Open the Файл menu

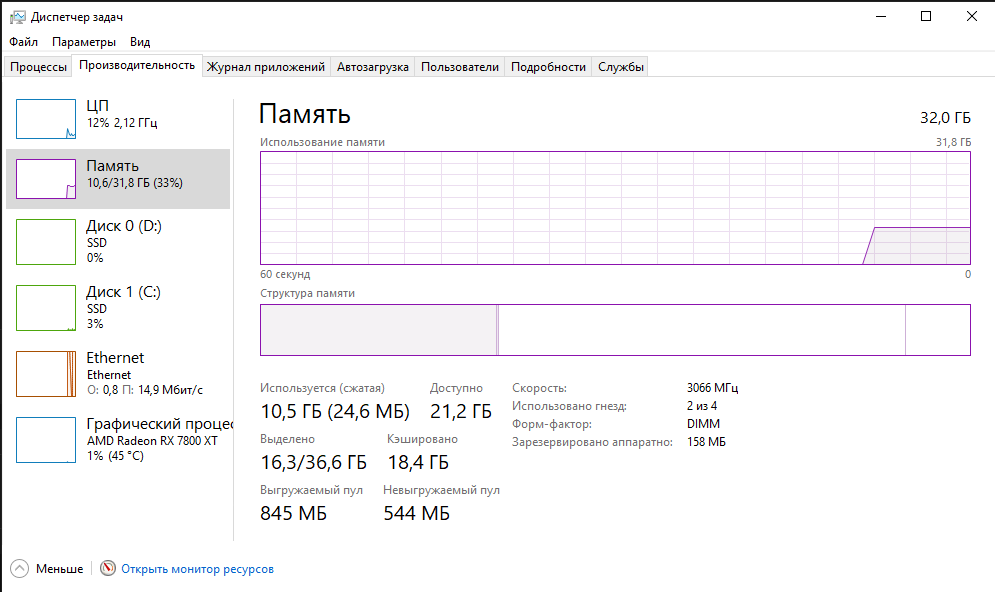24,42
